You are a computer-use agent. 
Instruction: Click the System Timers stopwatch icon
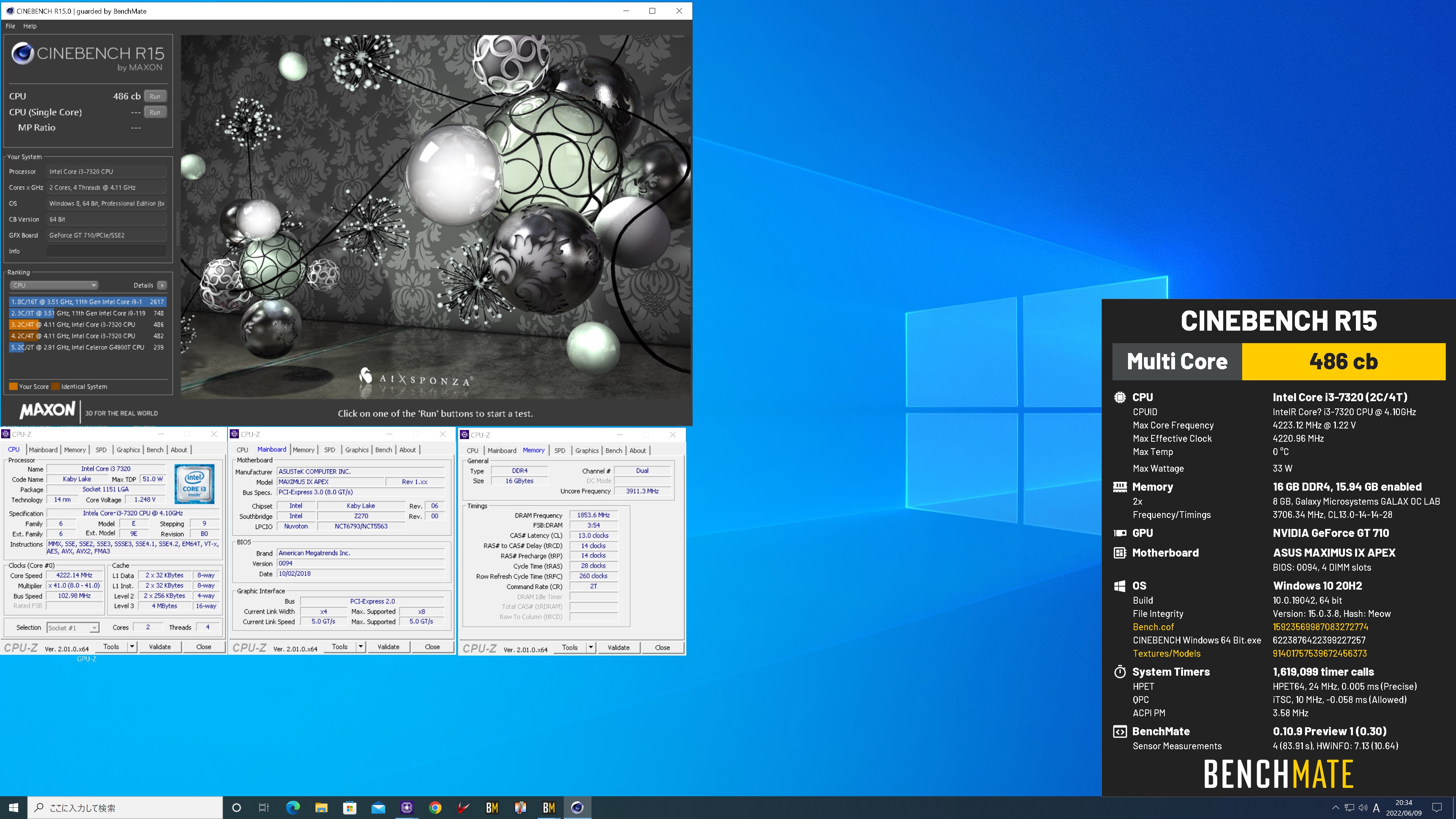point(1119,672)
